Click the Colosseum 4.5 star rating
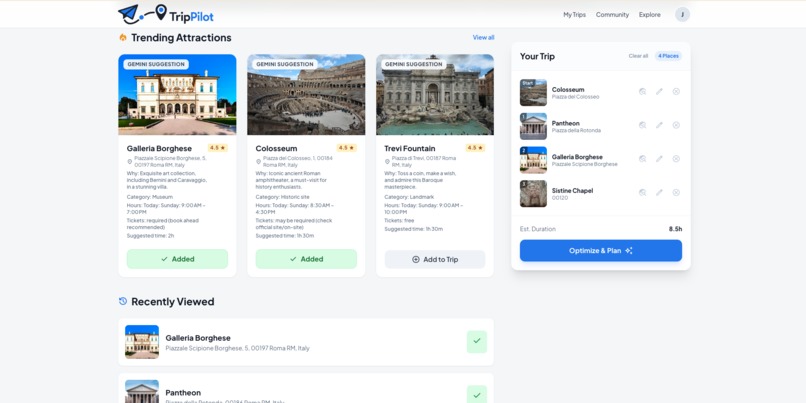Image resolution: width=806 pixels, height=403 pixels. [x=346, y=148]
